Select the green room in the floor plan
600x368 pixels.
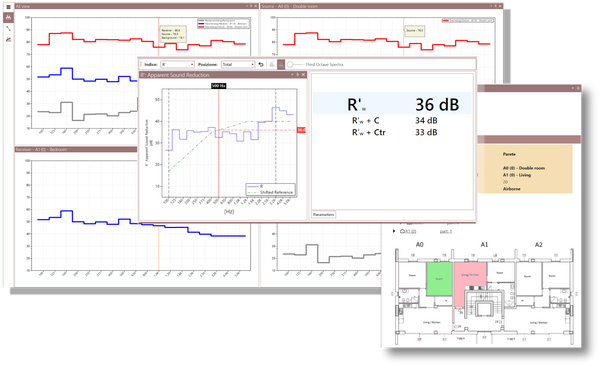439,278
